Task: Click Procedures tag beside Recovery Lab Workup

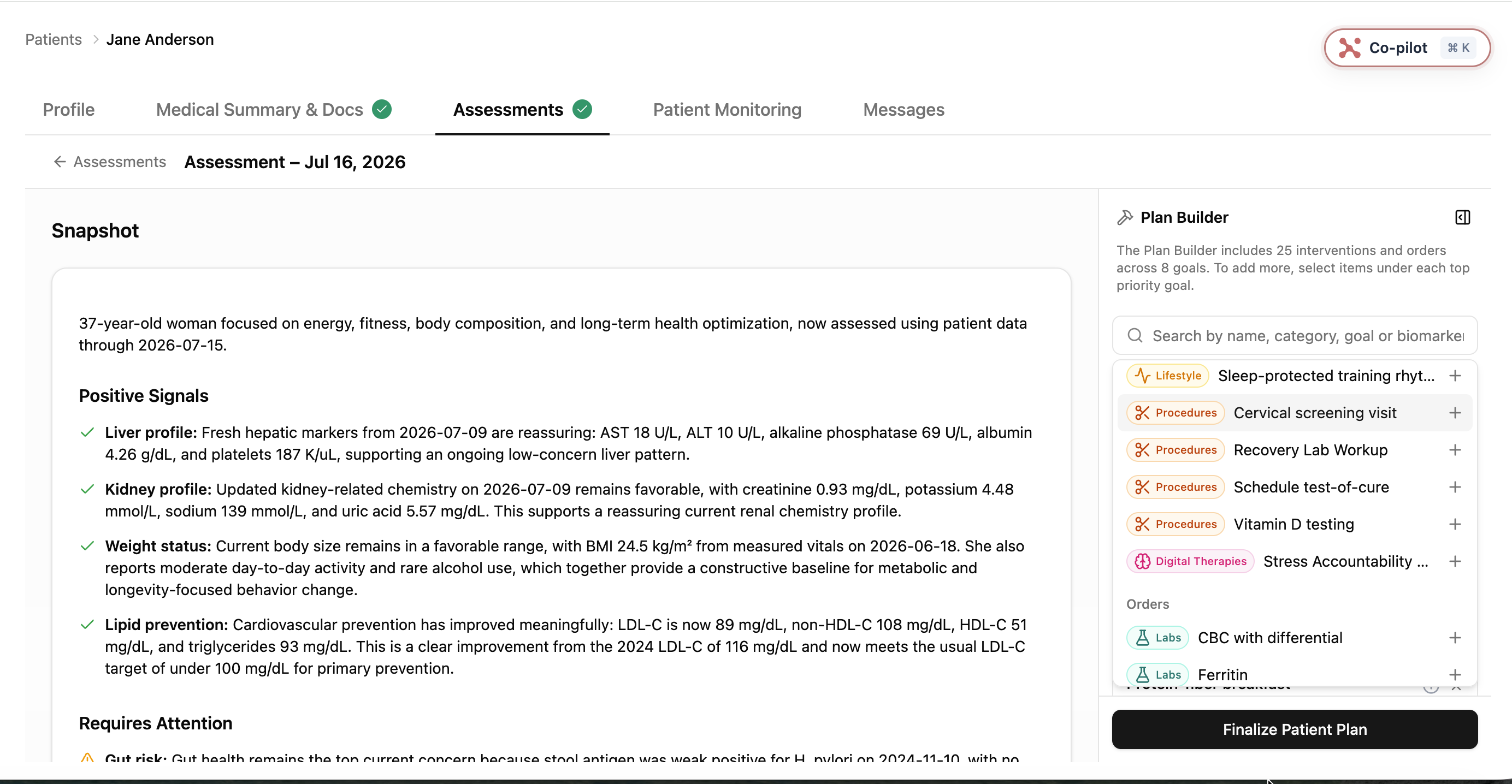Action: pos(1176,450)
